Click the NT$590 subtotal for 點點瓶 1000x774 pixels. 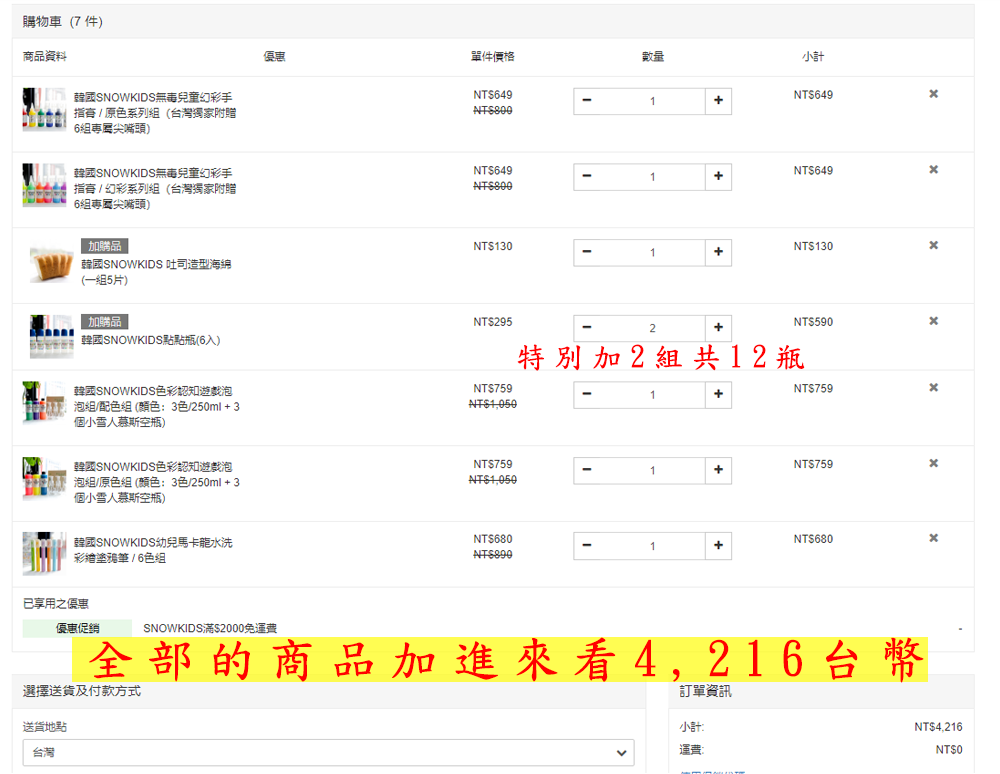click(x=813, y=322)
